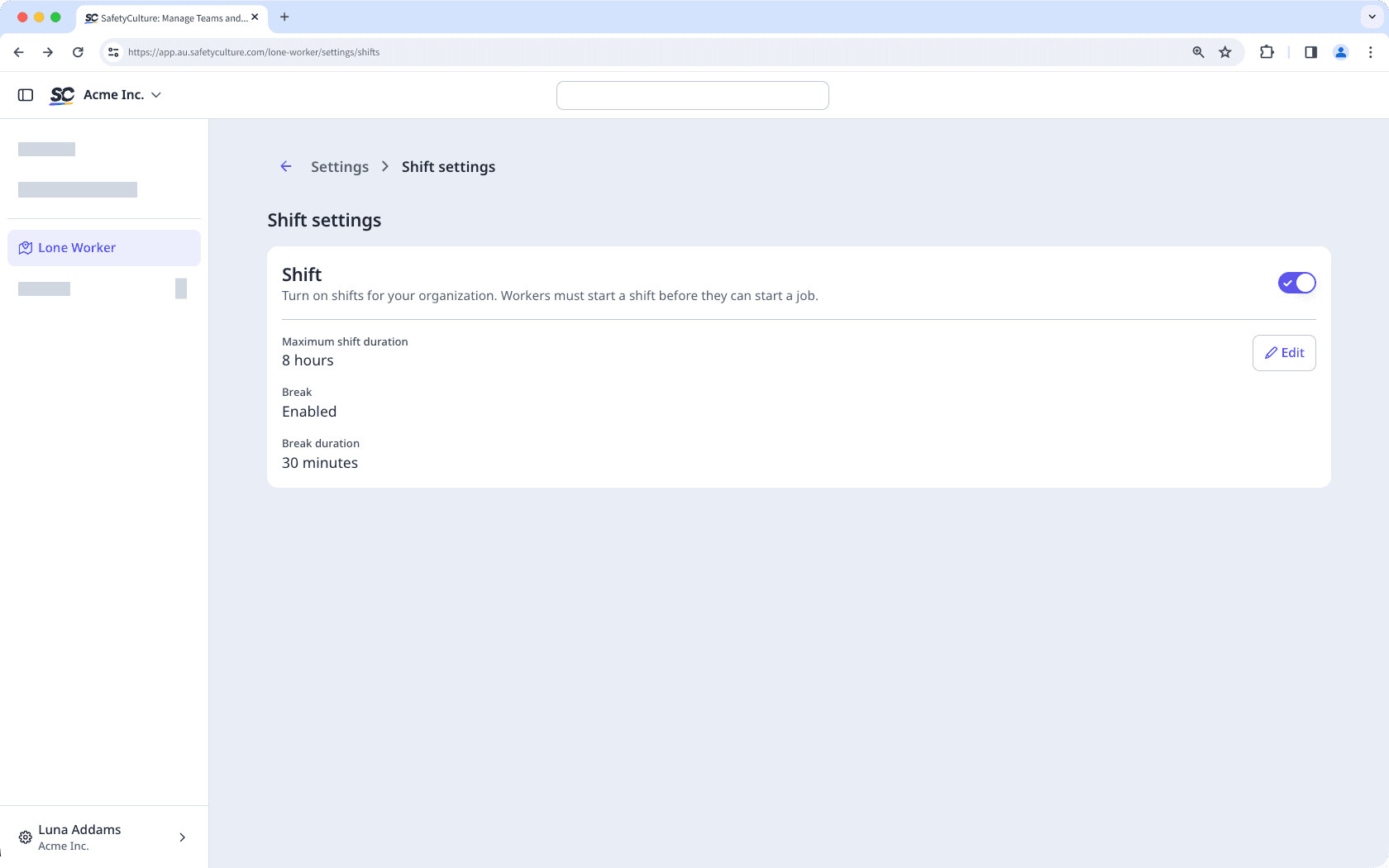Open the browser extensions puzzle icon
Image resolution: width=1389 pixels, height=868 pixels.
click(x=1266, y=51)
